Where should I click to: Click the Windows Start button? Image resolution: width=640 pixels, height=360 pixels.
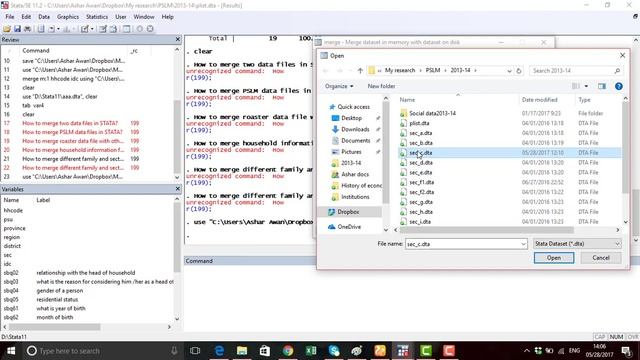(x=11, y=351)
